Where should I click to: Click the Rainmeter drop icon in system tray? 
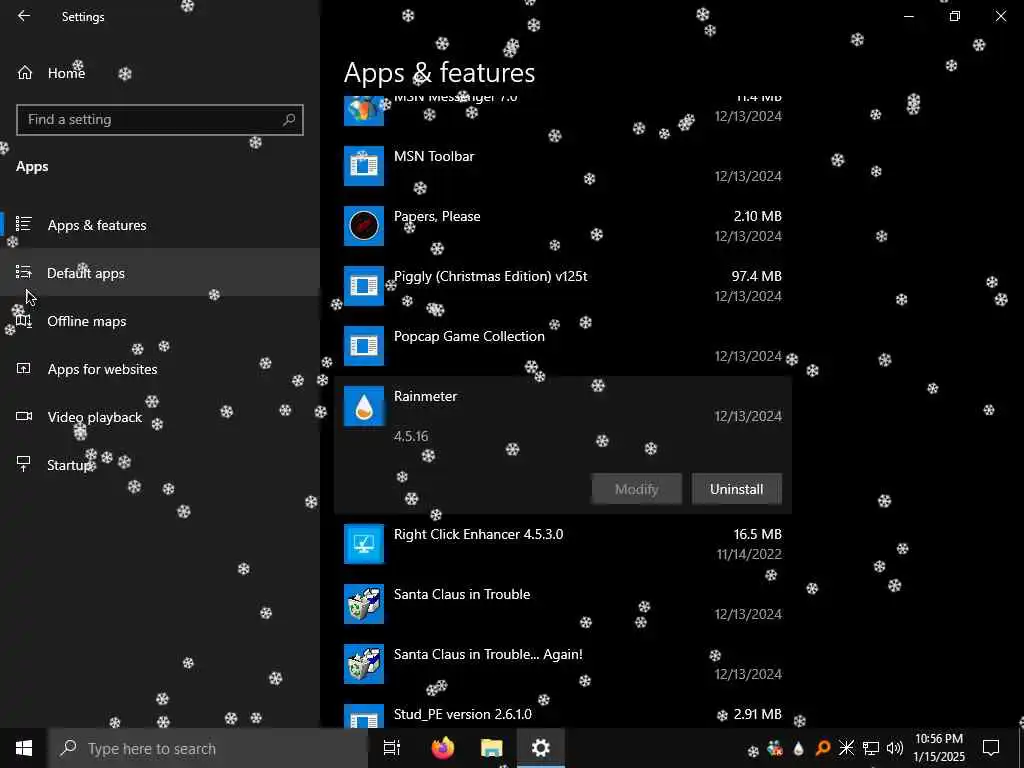798,749
